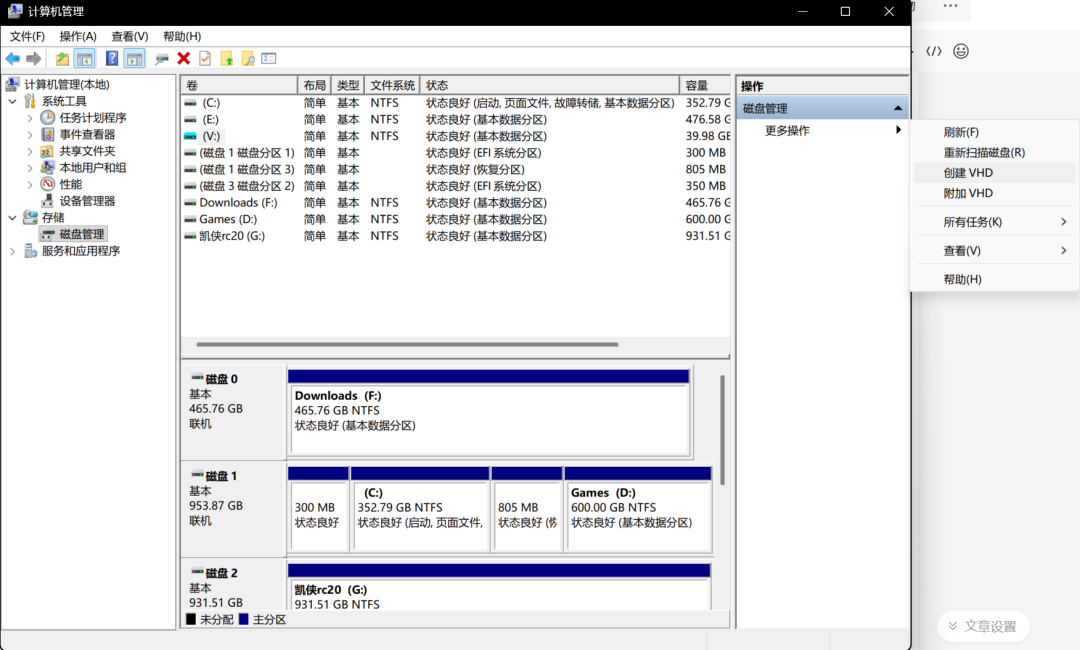Toggle the action pane show/hide button

pos(134,59)
